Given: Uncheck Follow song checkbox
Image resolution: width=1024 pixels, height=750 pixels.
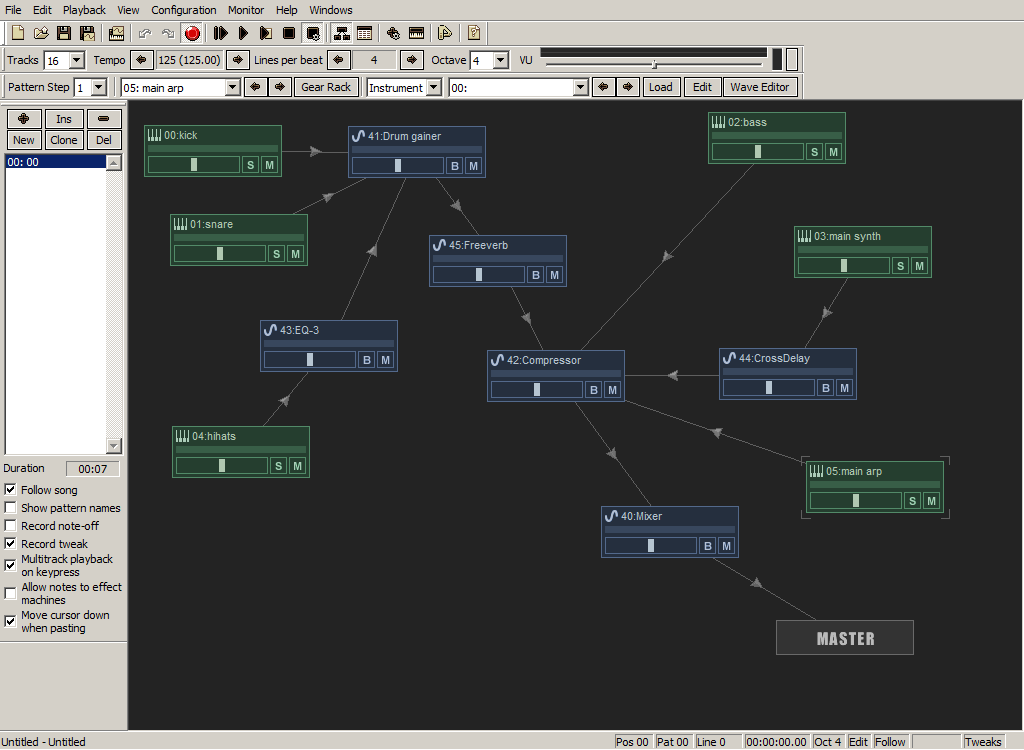Looking at the screenshot, I should click(10, 490).
